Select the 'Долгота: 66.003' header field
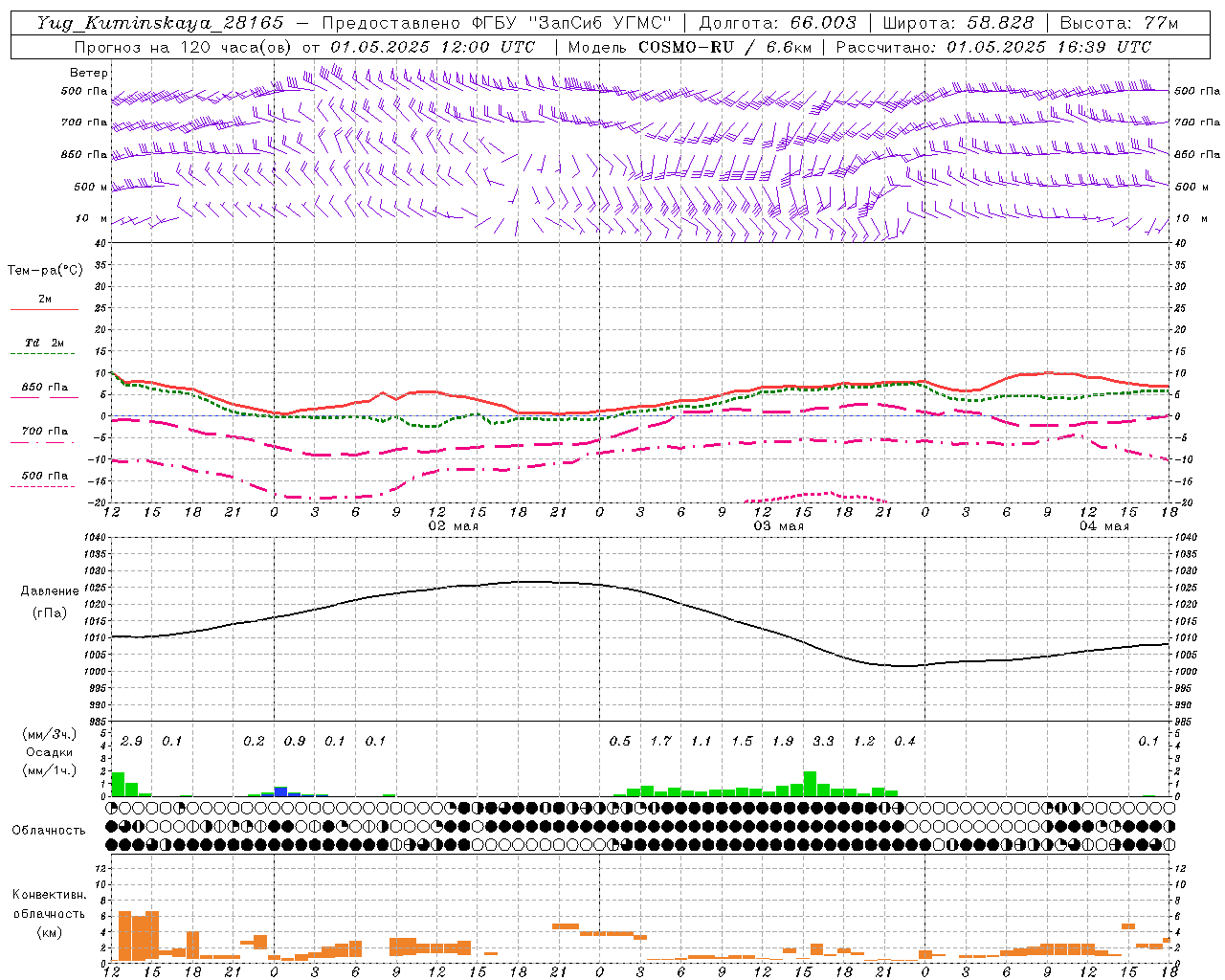 tap(778, 23)
